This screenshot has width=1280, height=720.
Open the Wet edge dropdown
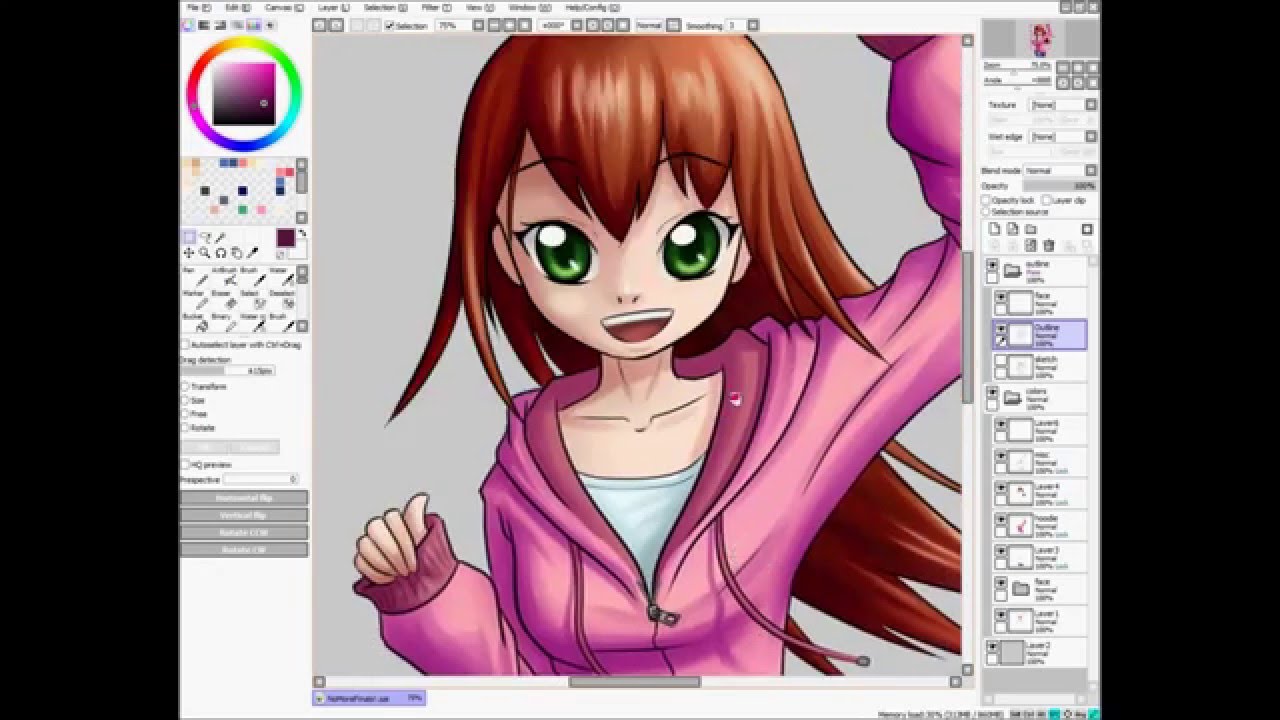[x=1091, y=137]
